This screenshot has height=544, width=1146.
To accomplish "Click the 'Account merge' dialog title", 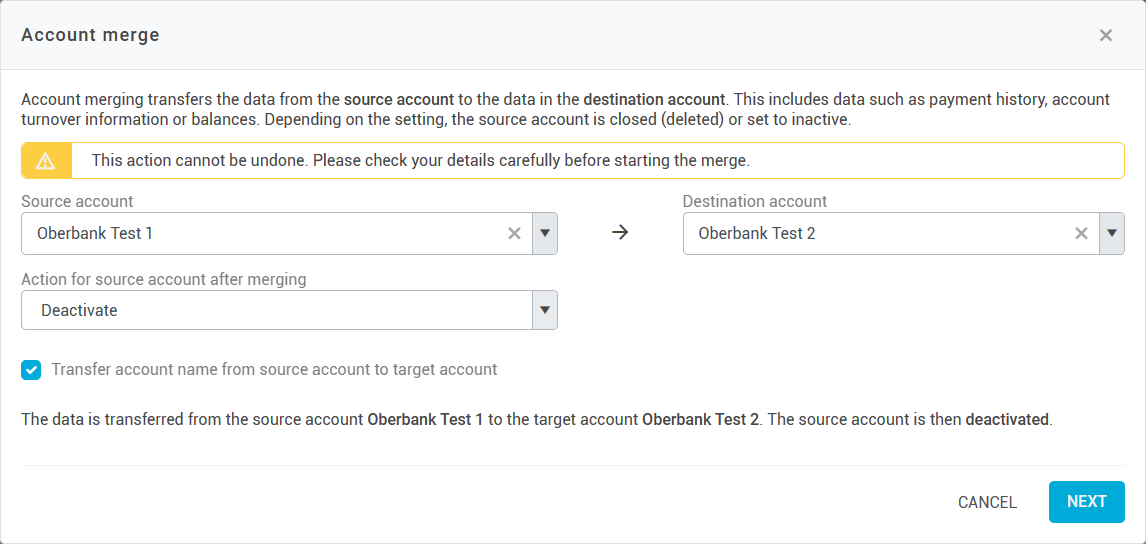I will (x=90, y=35).
